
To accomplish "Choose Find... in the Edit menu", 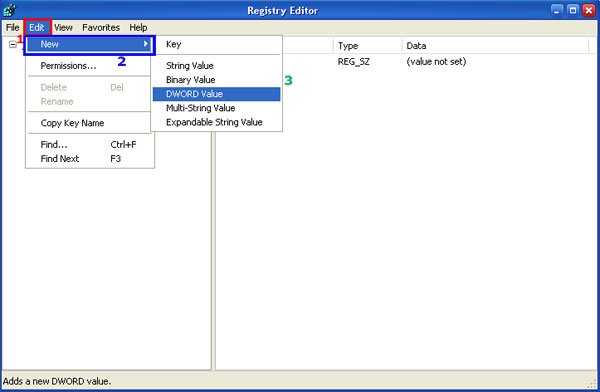I will 90,144.
